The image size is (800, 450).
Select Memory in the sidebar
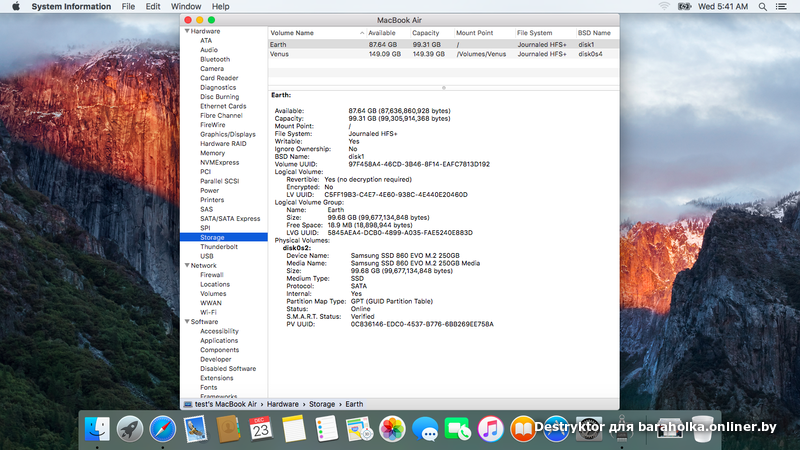click(212, 153)
